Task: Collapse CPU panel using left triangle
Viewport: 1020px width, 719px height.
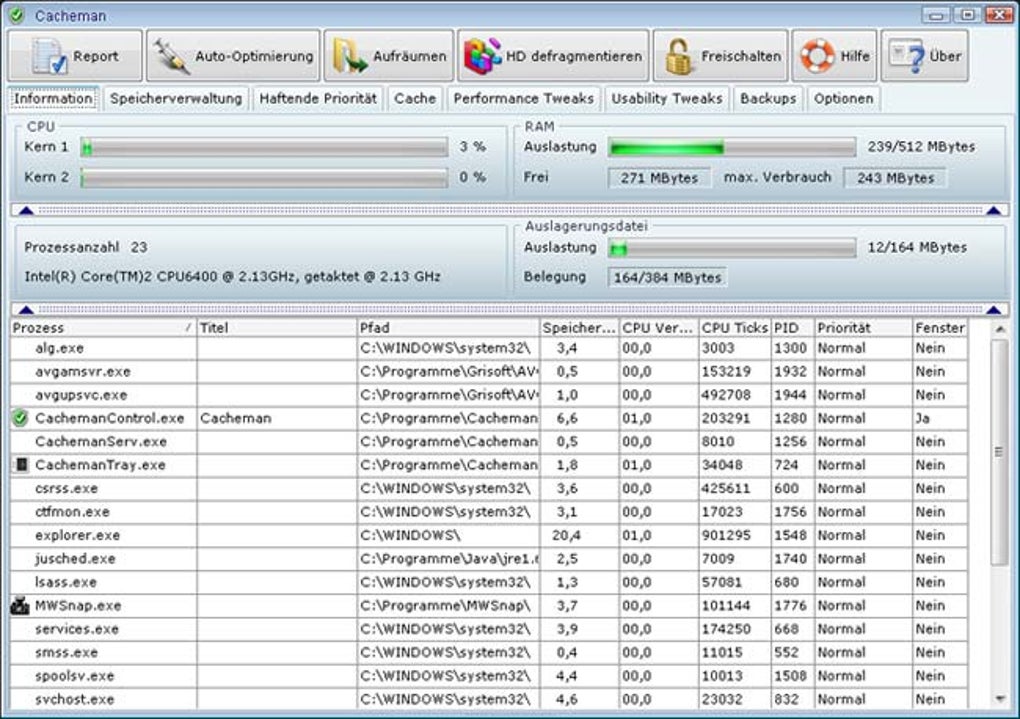Action: click(x=27, y=210)
